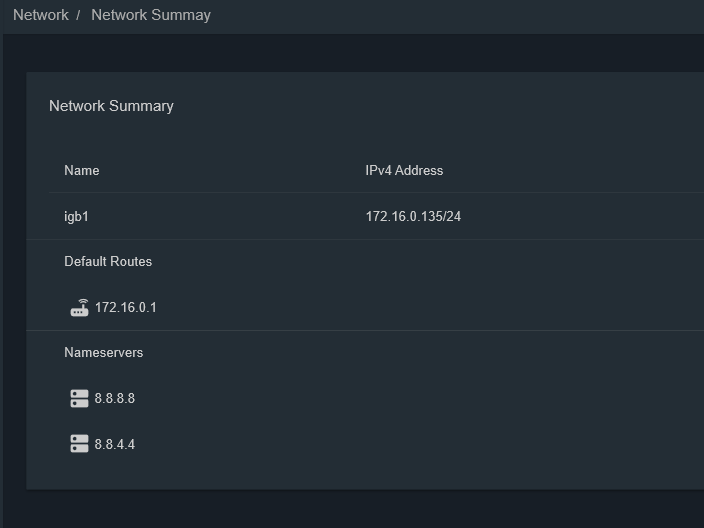Select the Network Summay breadcrumb item

(151, 15)
